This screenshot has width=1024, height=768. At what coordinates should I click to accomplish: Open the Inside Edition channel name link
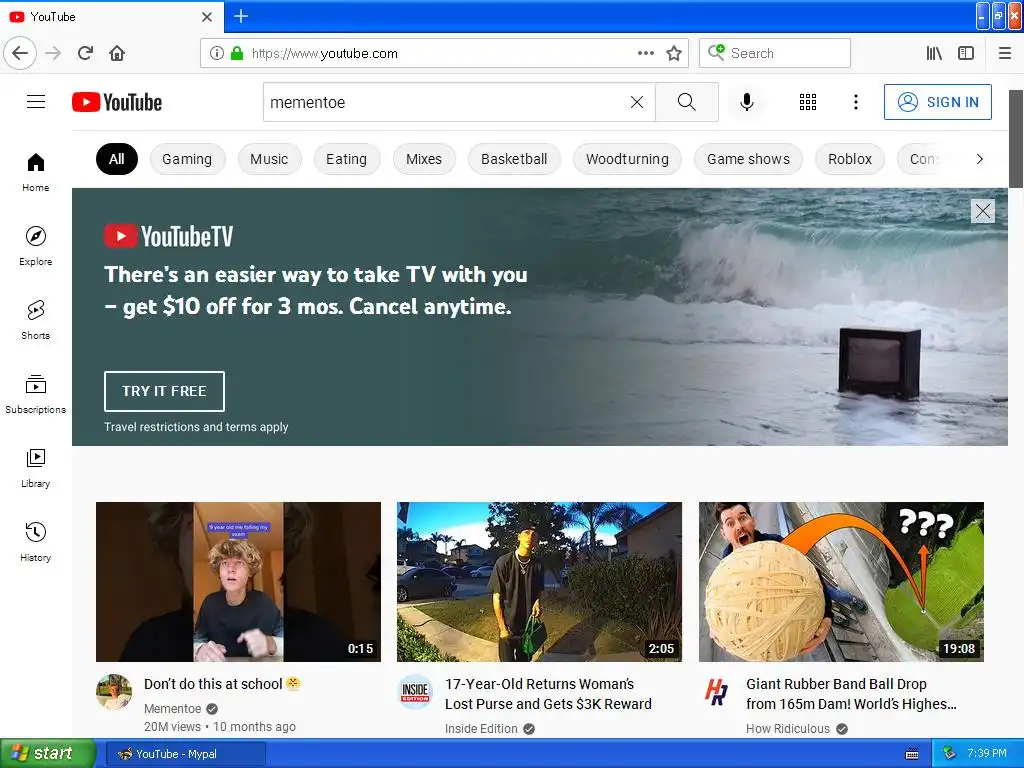(x=481, y=729)
